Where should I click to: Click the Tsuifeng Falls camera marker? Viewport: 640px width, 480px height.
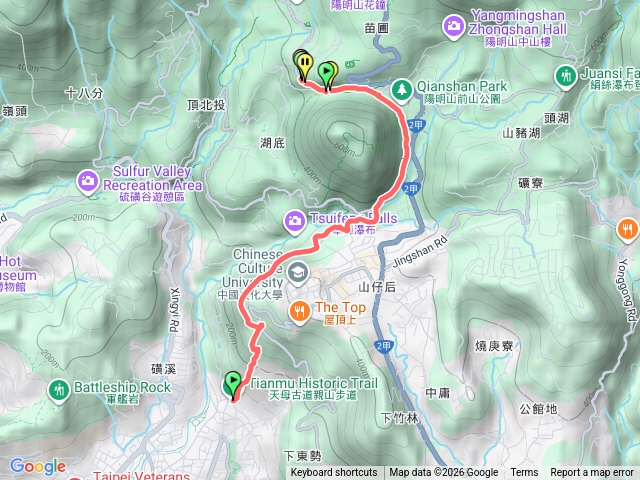[x=294, y=222]
